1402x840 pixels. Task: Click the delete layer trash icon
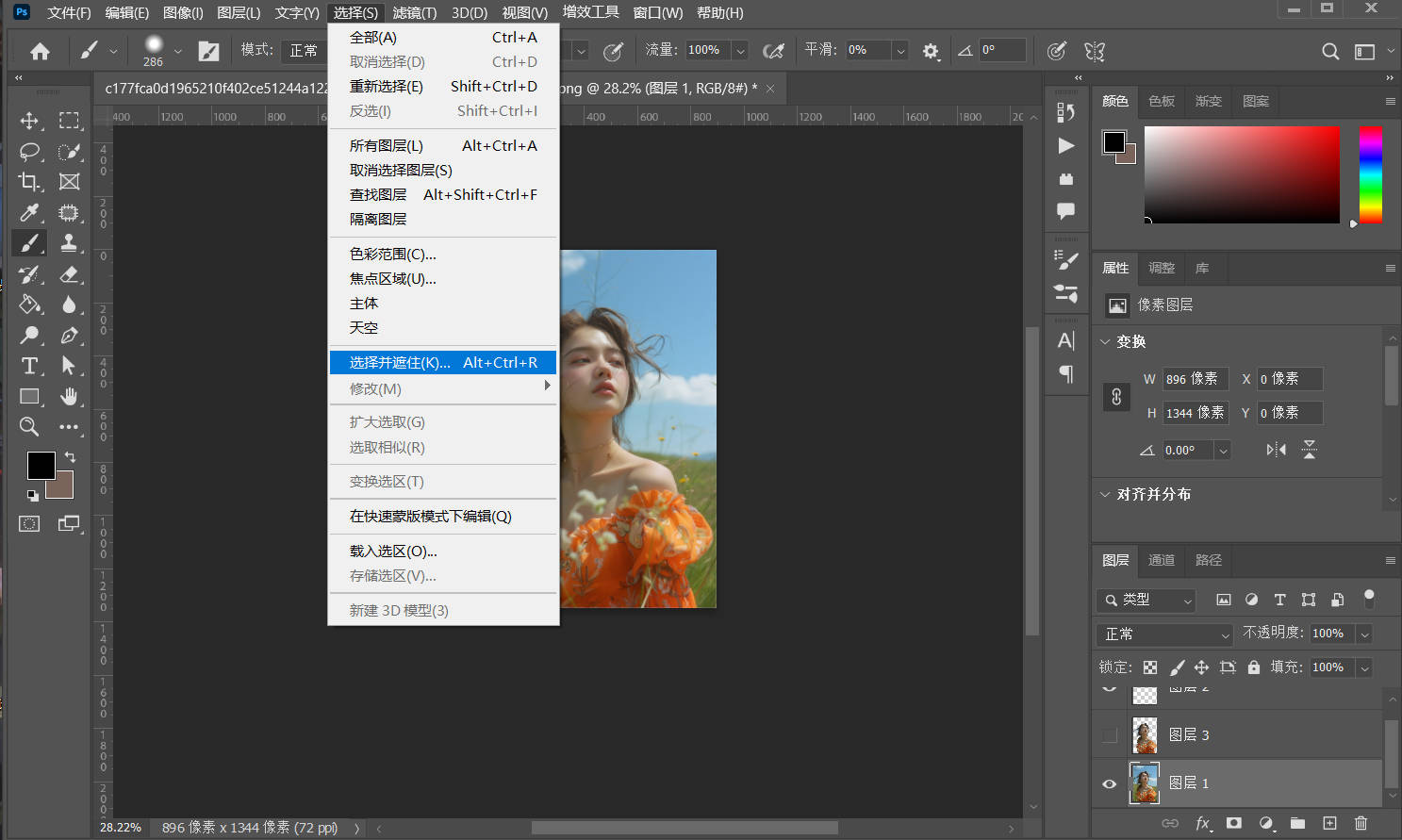pyautogui.click(x=1361, y=823)
